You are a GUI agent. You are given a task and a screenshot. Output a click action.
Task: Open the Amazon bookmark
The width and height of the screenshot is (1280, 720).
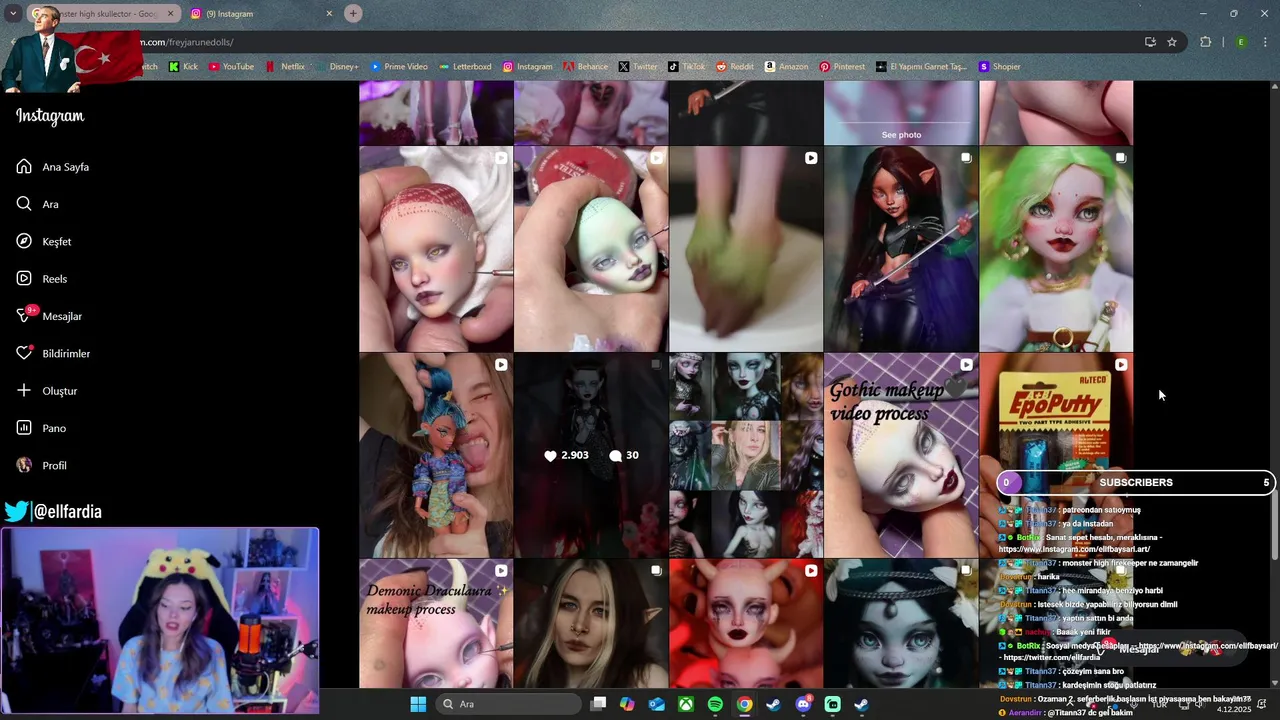(786, 67)
